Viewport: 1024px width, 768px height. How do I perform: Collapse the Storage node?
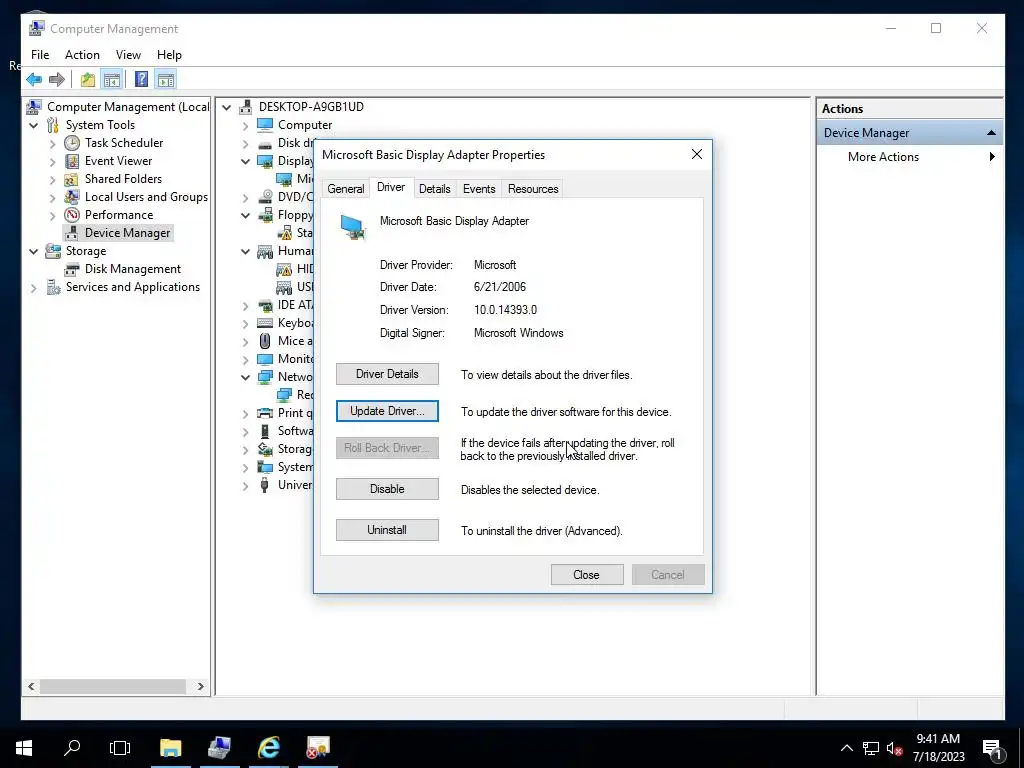[x=34, y=251]
